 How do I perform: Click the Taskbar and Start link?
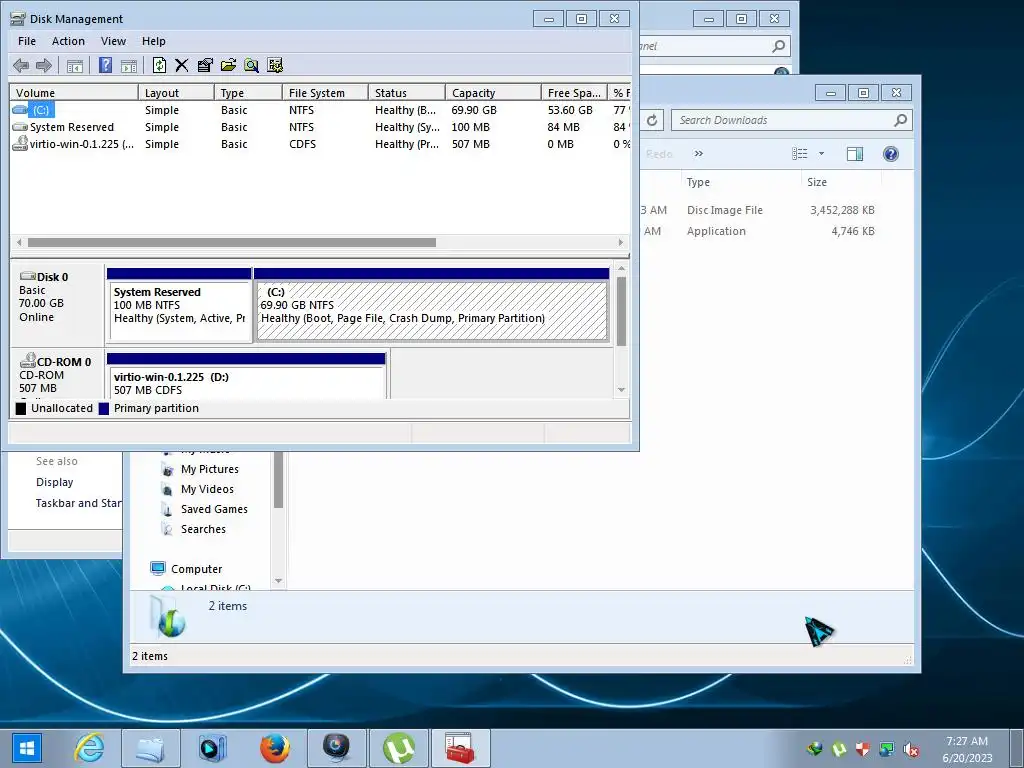(x=78, y=503)
